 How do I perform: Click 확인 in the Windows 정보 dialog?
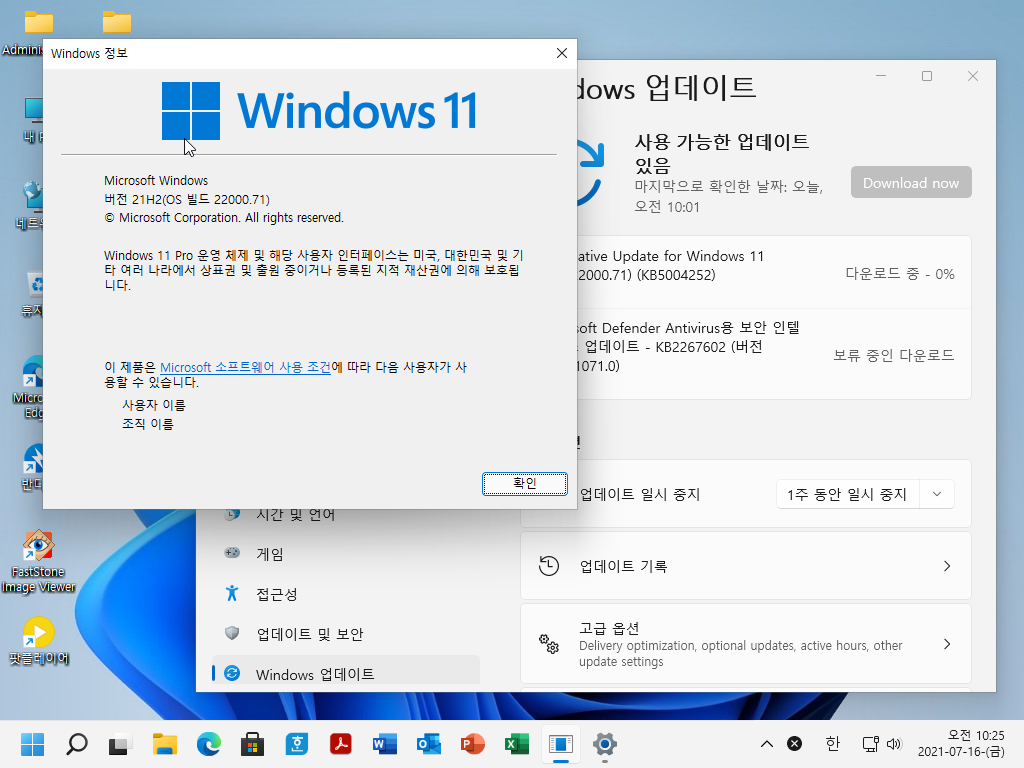pos(524,483)
